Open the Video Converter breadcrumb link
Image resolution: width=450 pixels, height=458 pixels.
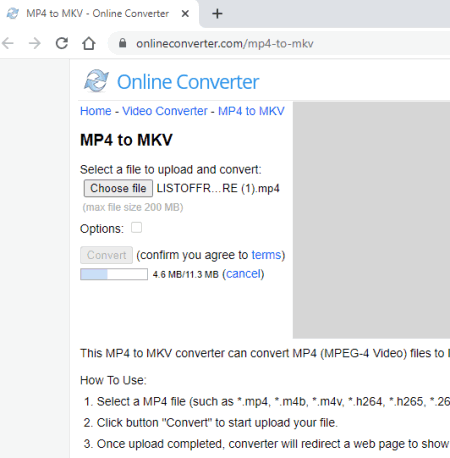(x=165, y=111)
